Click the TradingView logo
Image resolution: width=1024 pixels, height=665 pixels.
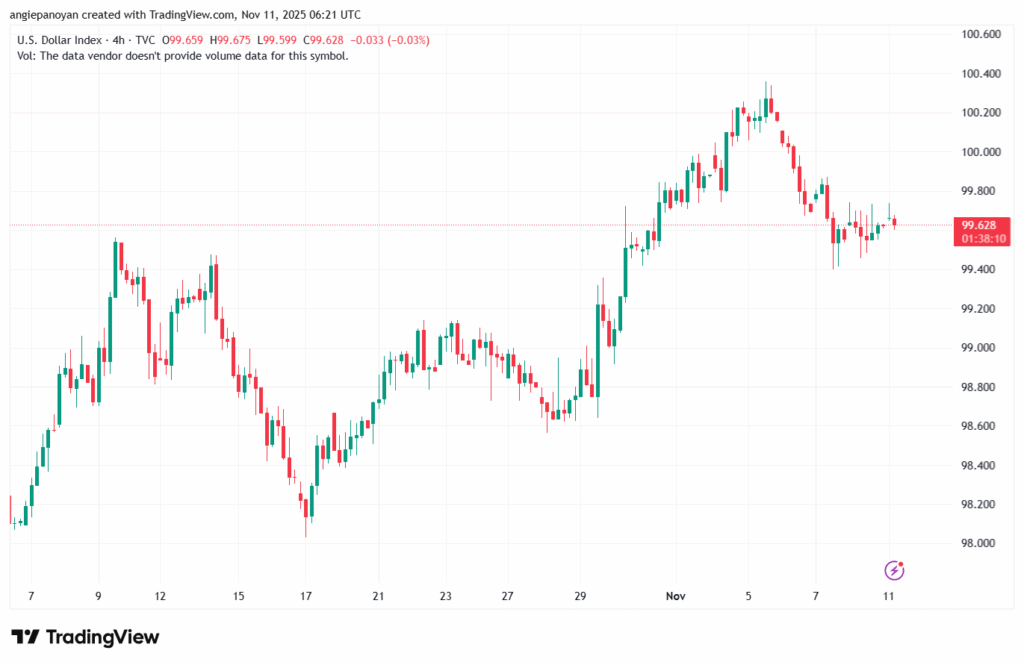coord(84,637)
